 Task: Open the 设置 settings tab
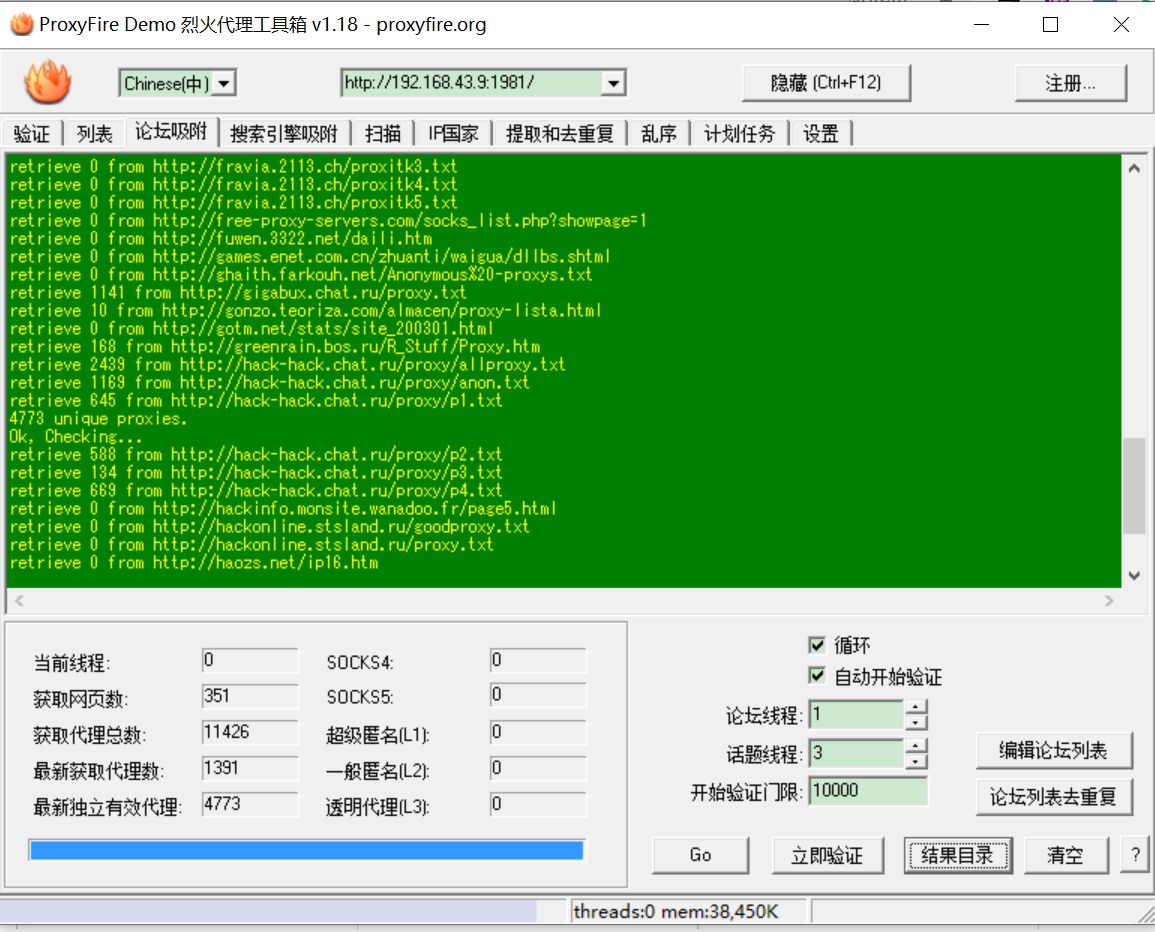(x=821, y=134)
